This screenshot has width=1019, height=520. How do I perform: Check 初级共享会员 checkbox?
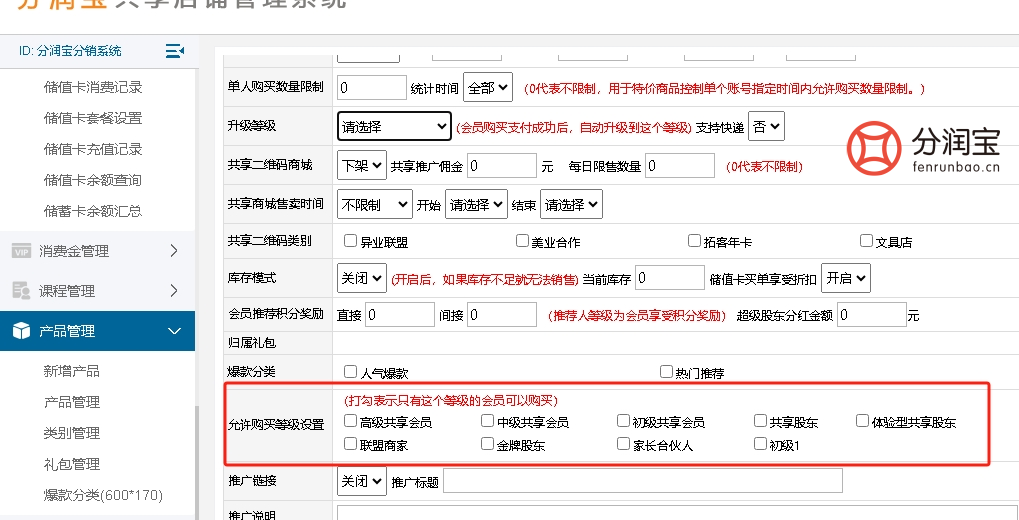pyautogui.click(x=623, y=421)
